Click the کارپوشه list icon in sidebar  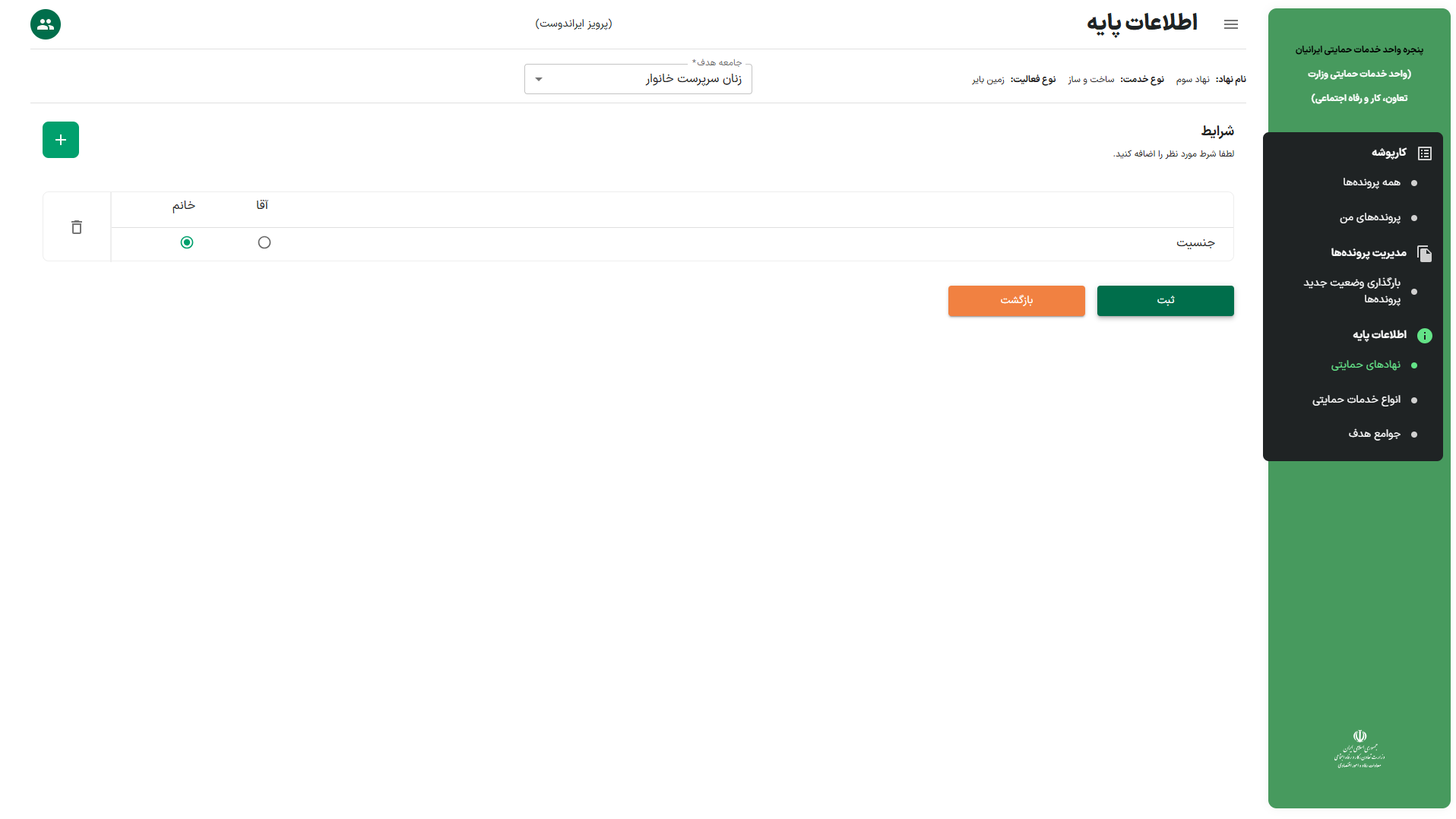pyautogui.click(x=1424, y=153)
